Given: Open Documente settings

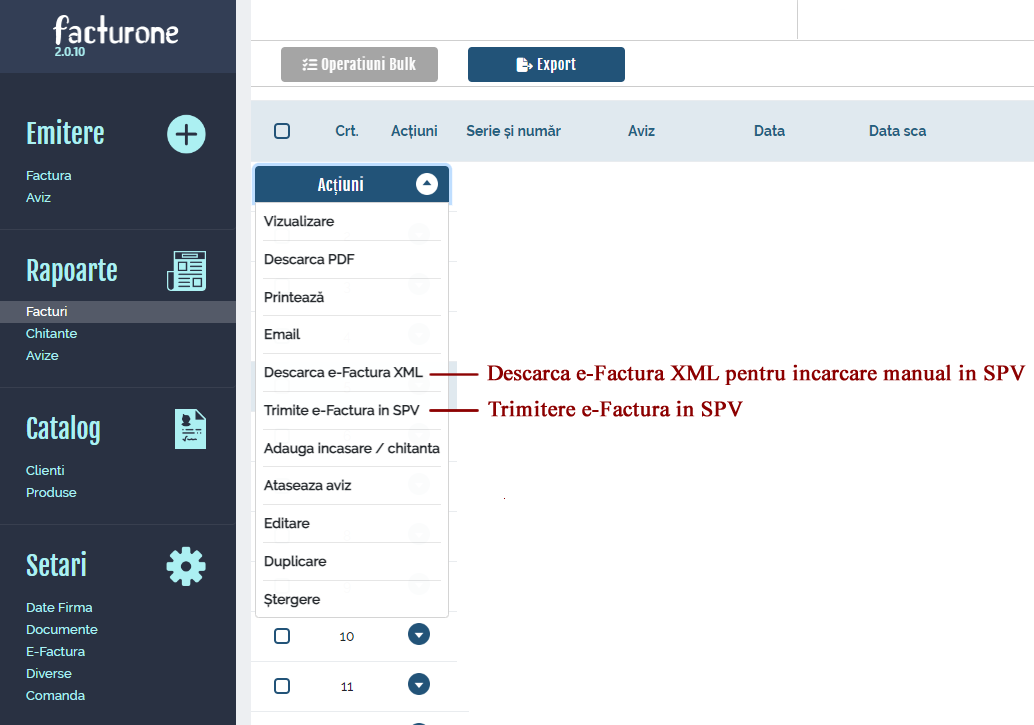Looking at the screenshot, I should [62, 629].
